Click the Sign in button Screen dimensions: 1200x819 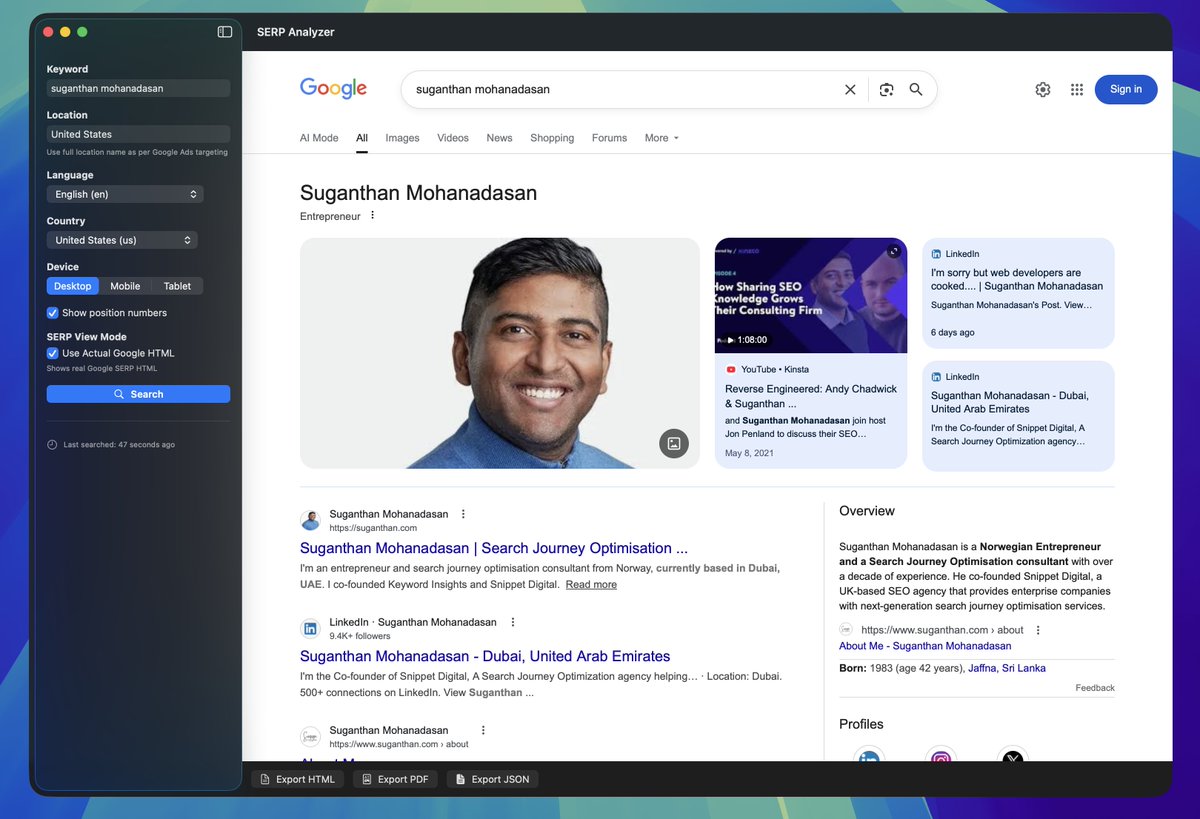pyautogui.click(x=1126, y=89)
